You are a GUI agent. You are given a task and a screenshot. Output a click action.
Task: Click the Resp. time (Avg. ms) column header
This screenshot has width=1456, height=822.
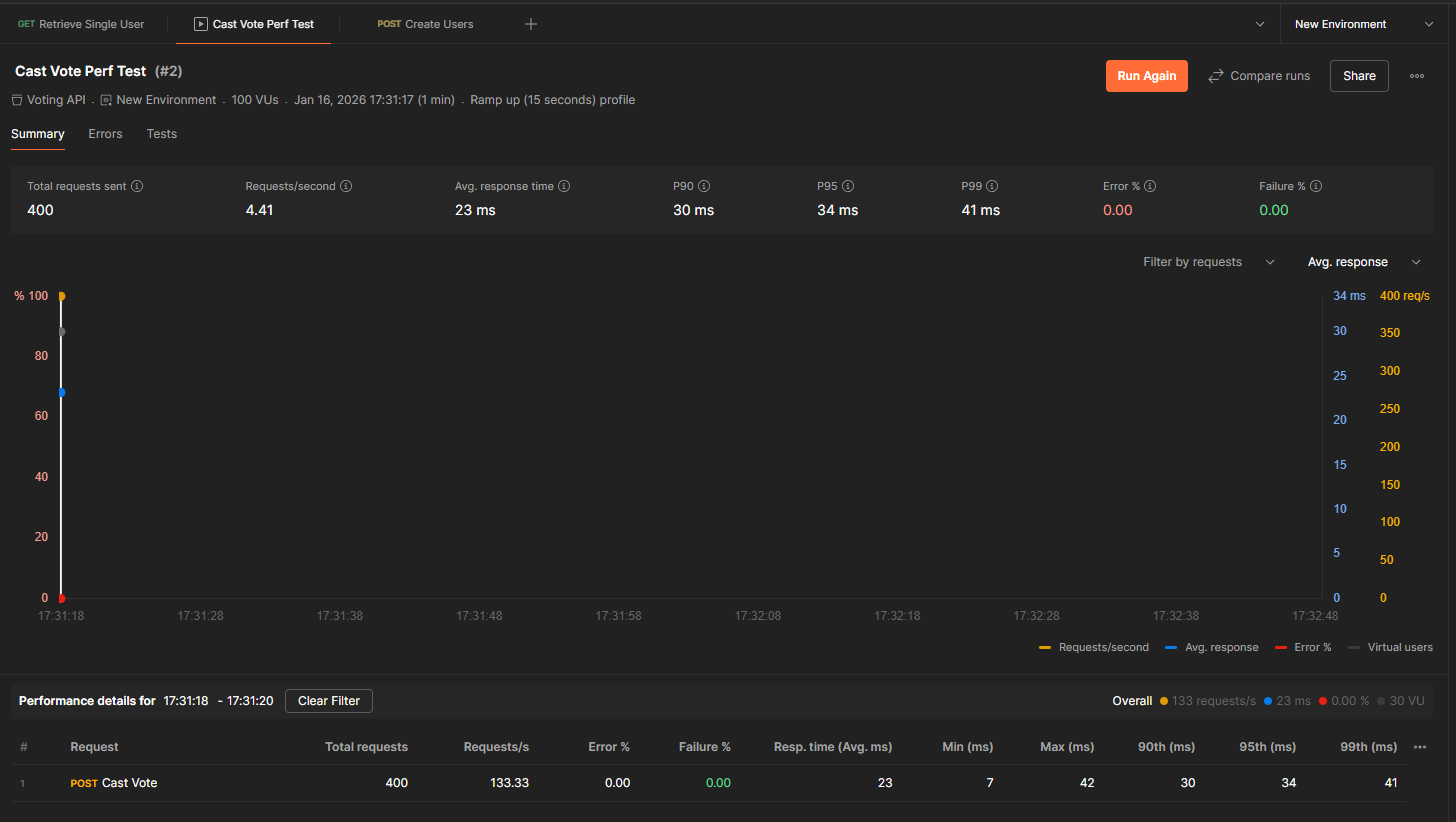tap(833, 747)
